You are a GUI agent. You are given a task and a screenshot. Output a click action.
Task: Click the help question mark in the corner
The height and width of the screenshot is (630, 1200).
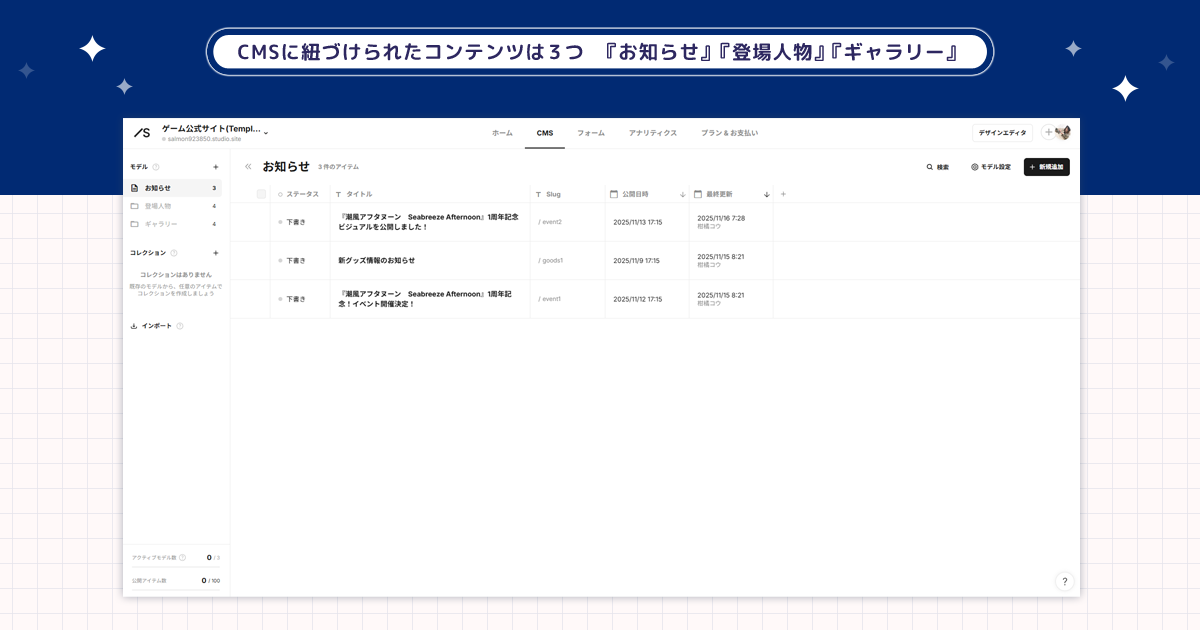click(x=1064, y=582)
